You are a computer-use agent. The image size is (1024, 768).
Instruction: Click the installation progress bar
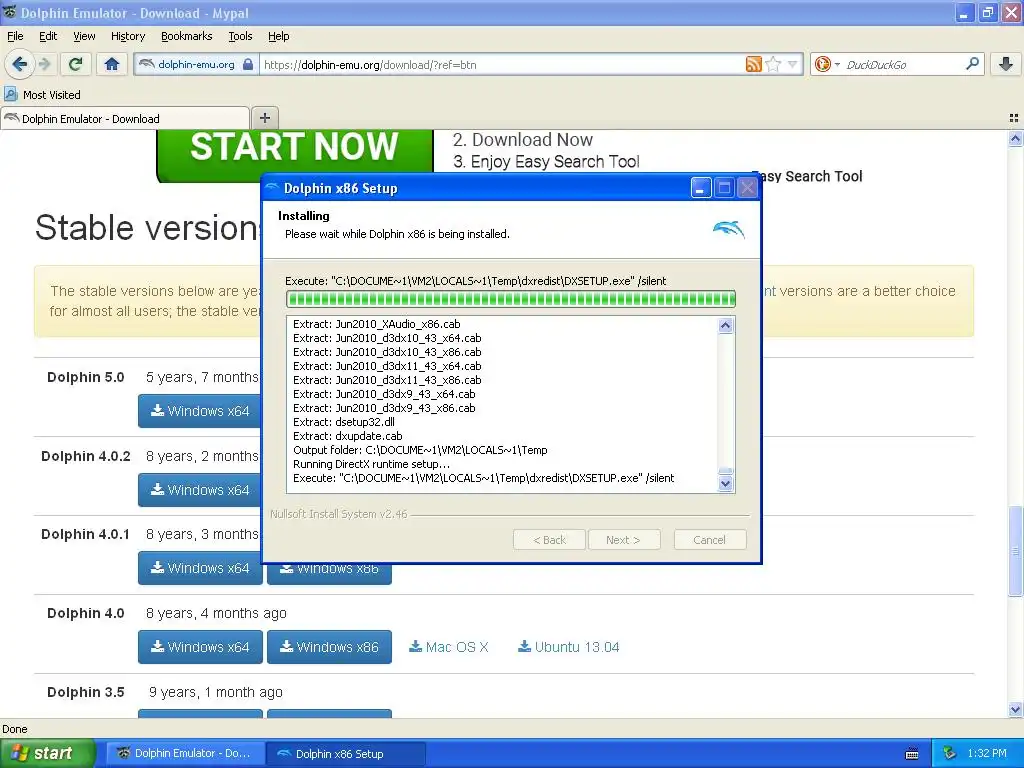click(511, 299)
